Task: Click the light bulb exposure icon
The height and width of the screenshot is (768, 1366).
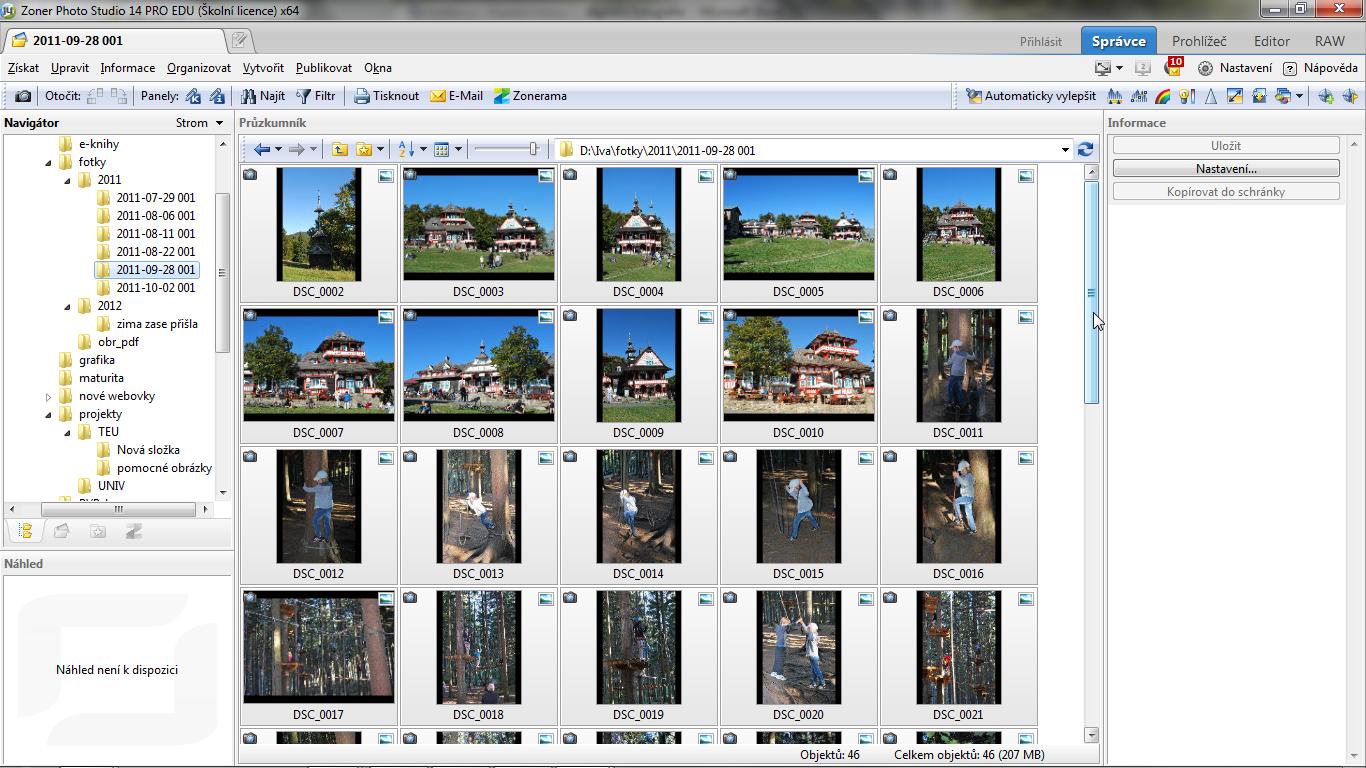Action: [x=1187, y=96]
